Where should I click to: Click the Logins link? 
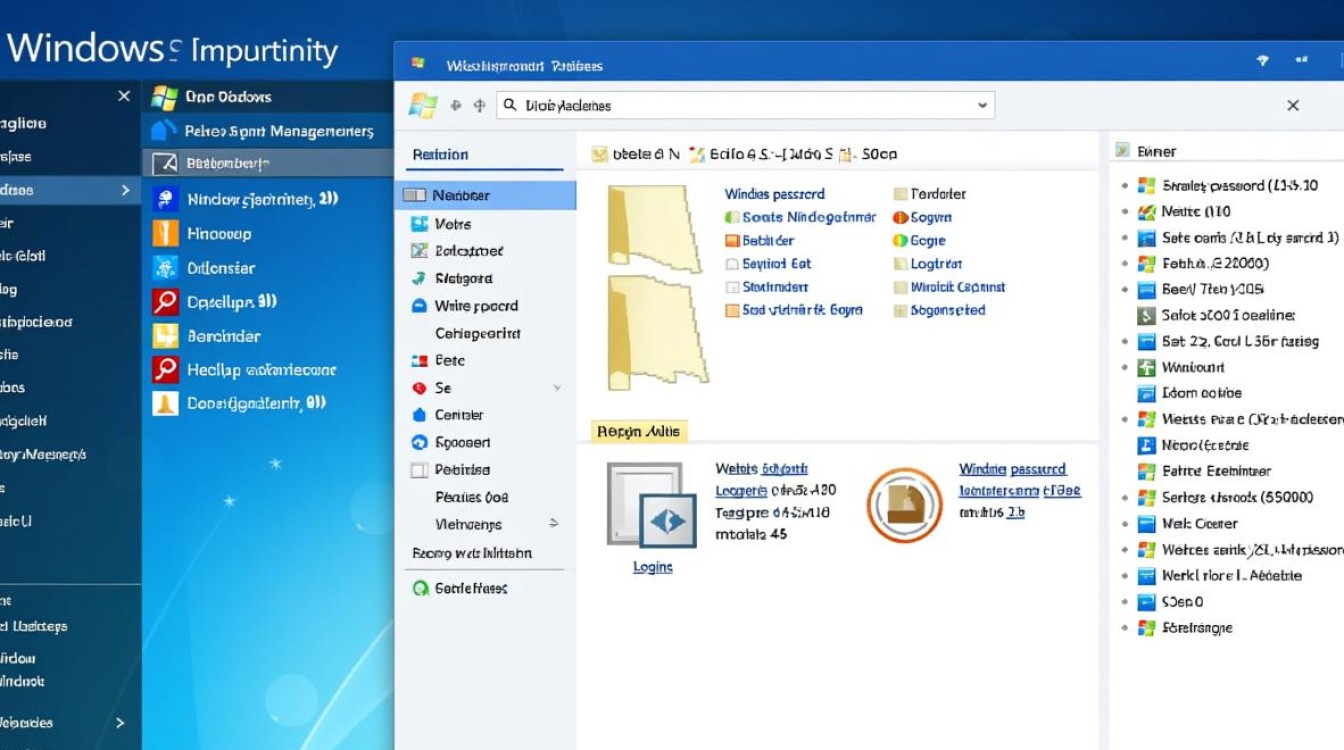pyautogui.click(x=652, y=567)
